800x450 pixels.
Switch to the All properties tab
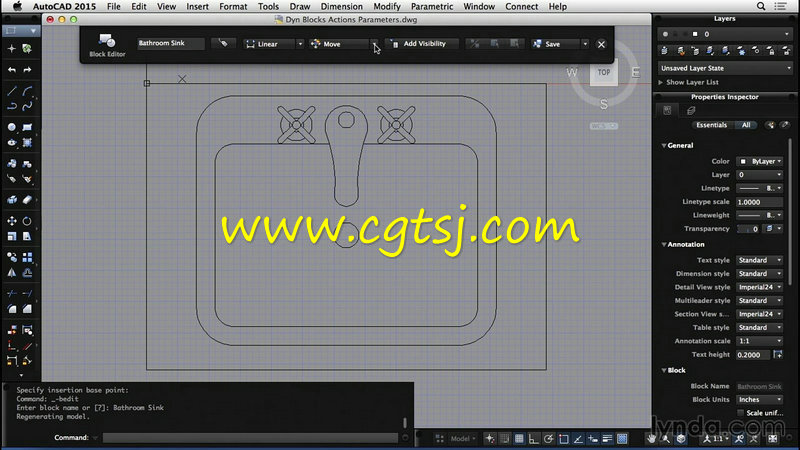click(746, 125)
